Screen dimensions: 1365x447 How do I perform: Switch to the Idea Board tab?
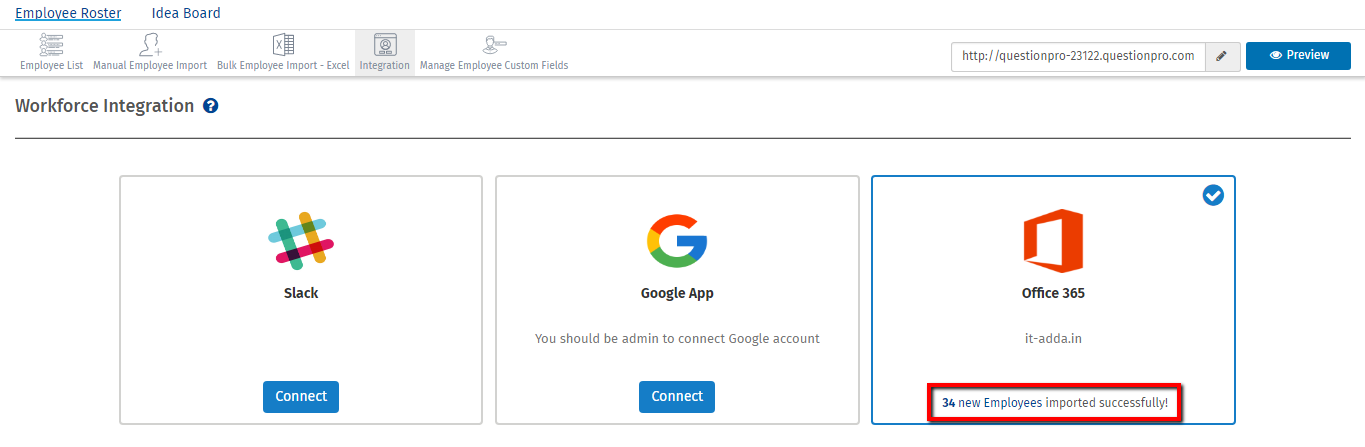(186, 13)
